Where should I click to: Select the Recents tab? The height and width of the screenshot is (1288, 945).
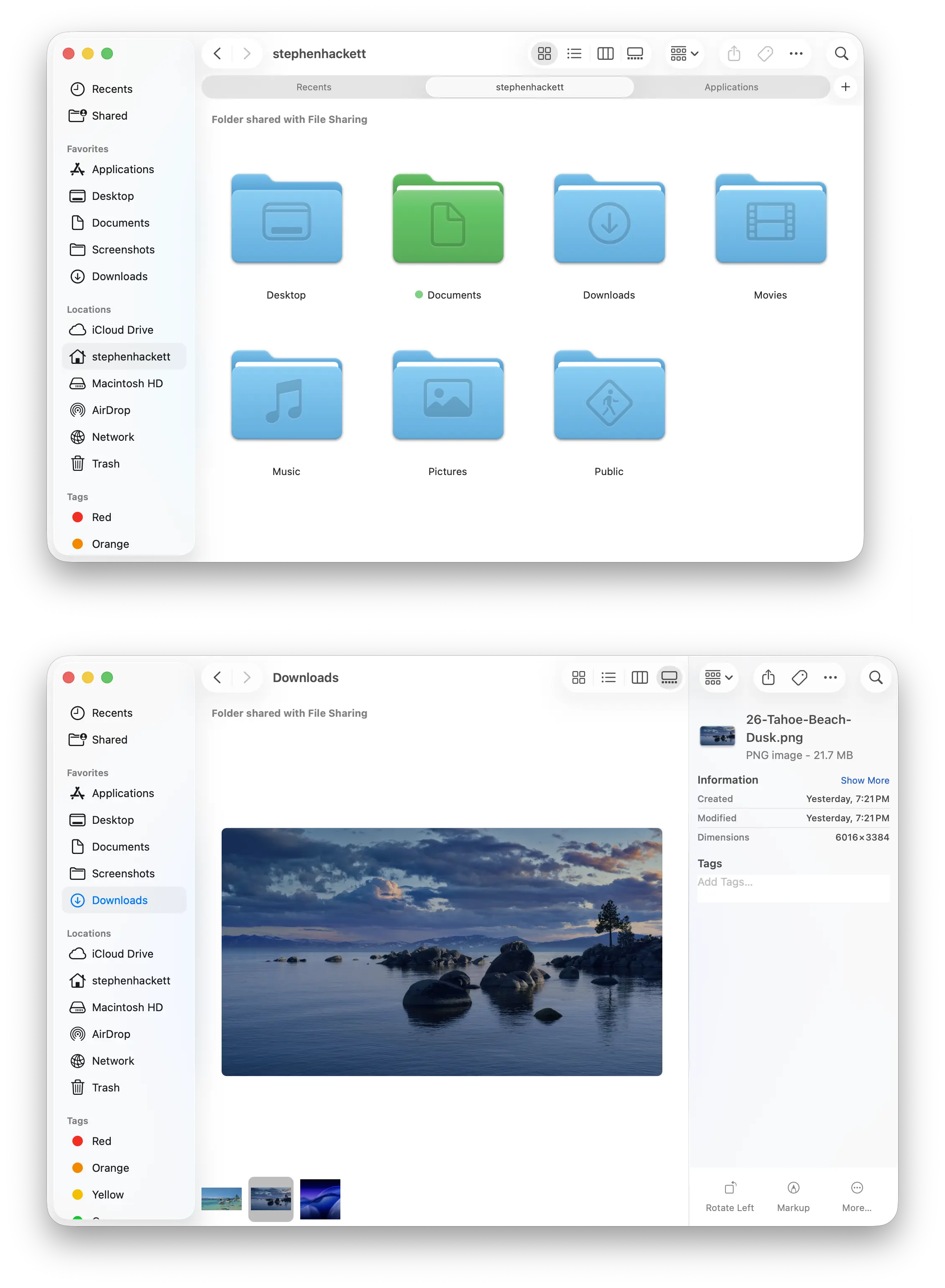[x=314, y=87]
